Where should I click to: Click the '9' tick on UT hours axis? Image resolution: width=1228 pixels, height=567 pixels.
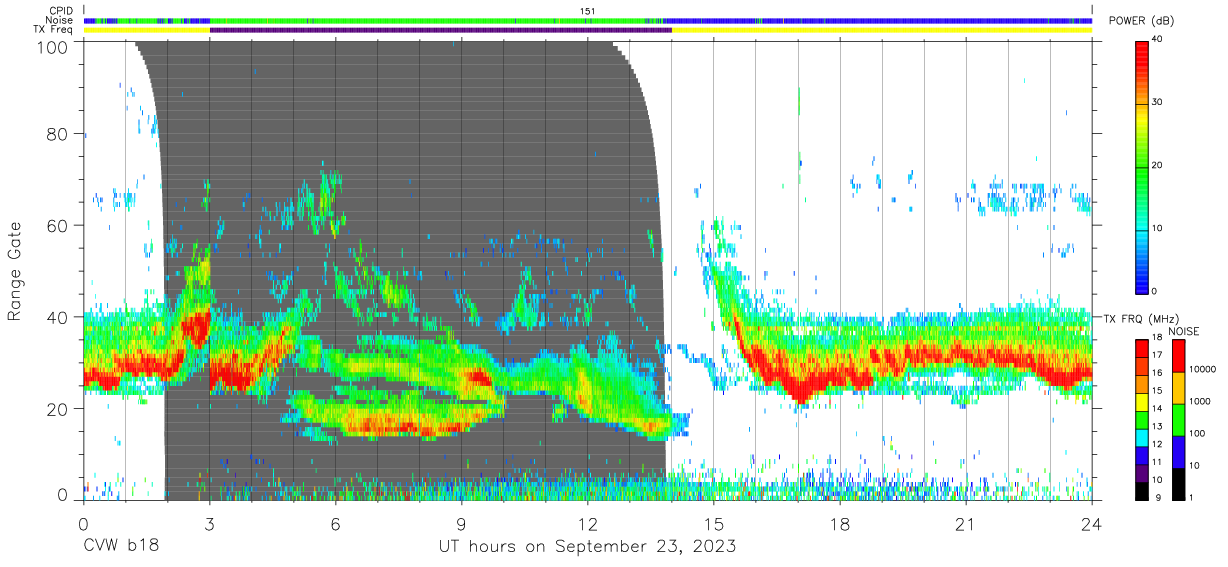(x=462, y=524)
